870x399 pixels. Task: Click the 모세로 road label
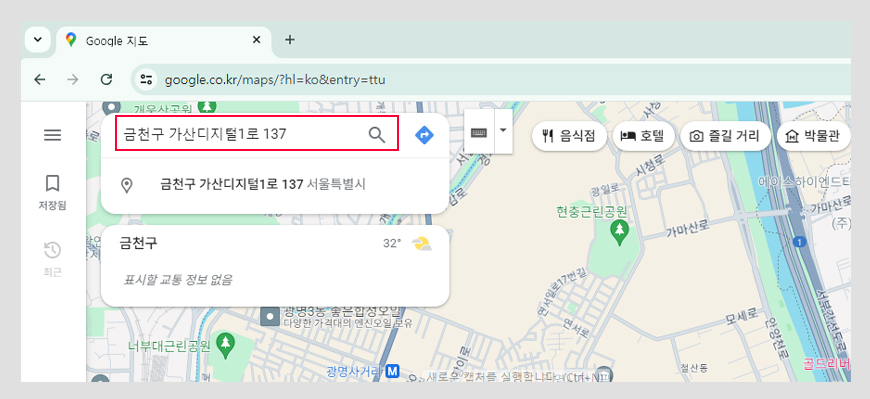point(741,317)
